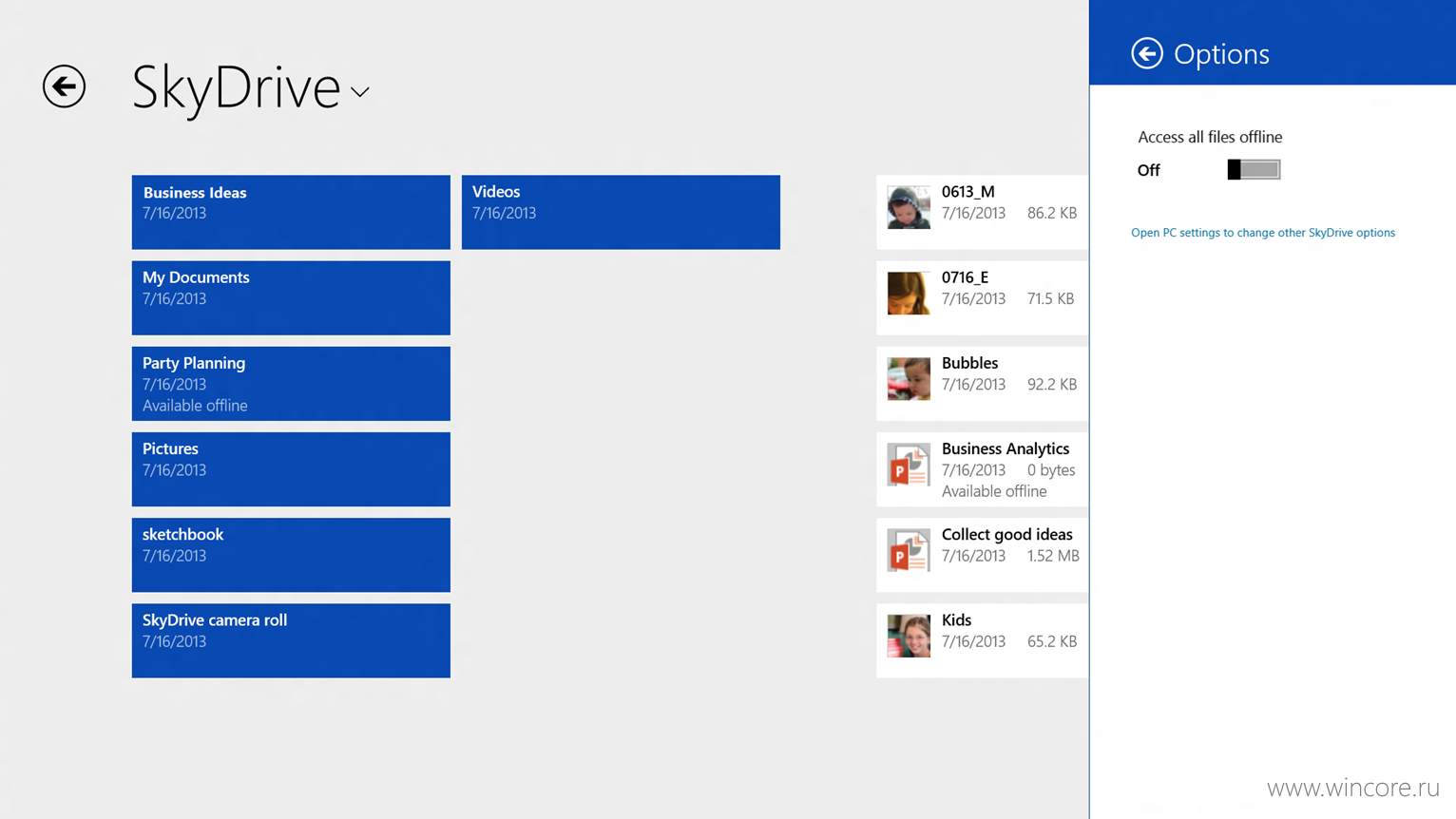The image size is (1456, 819).
Task: Turn on Access all files offline switch
Action: [1254, 170]
